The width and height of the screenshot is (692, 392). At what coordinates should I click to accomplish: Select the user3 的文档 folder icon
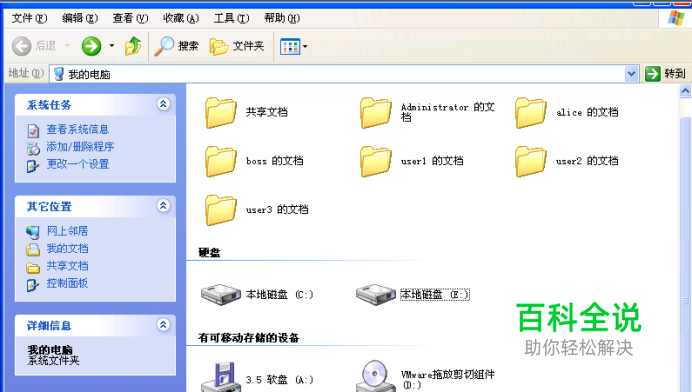click(221, 210)
